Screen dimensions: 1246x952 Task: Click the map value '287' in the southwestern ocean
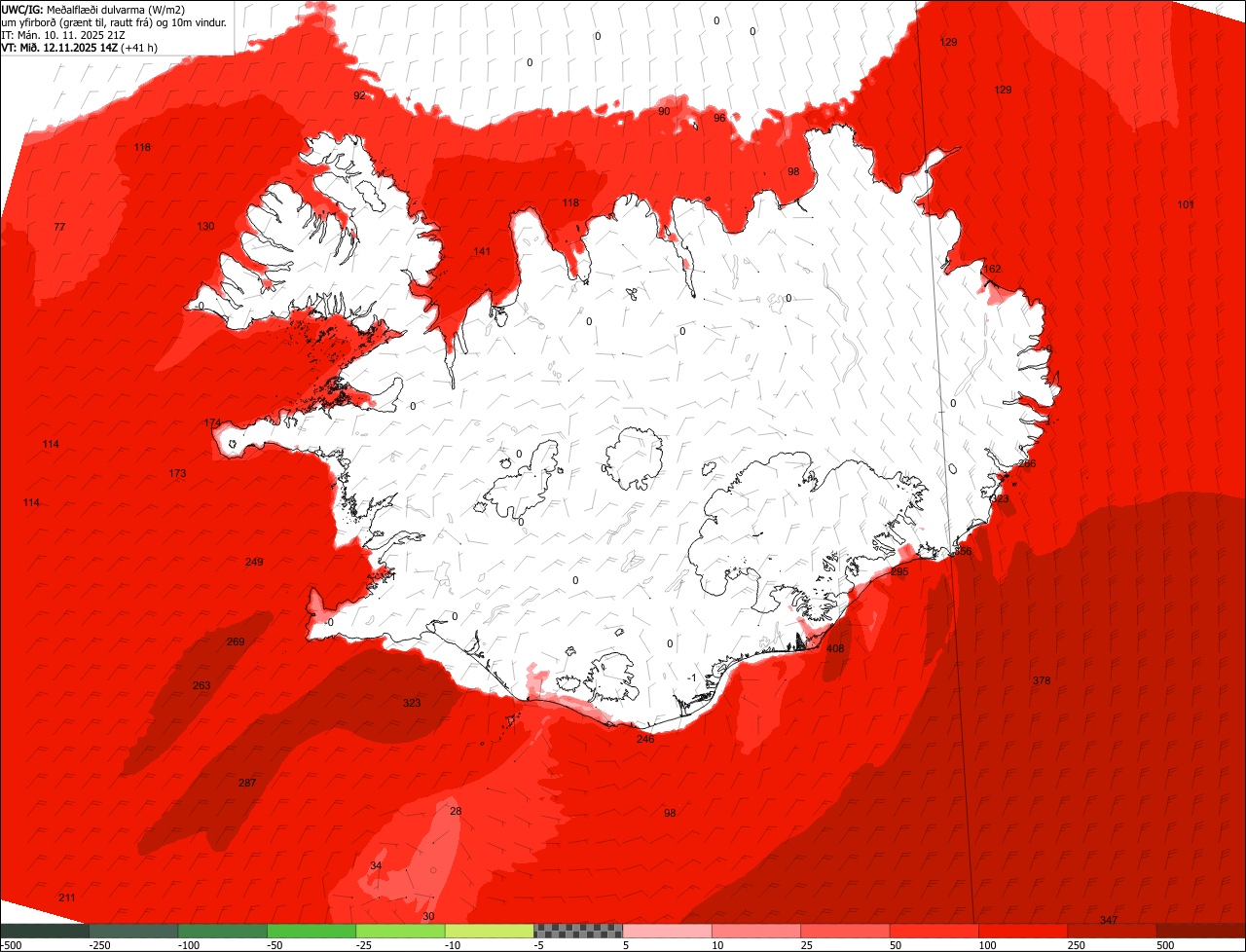(247, 783)
